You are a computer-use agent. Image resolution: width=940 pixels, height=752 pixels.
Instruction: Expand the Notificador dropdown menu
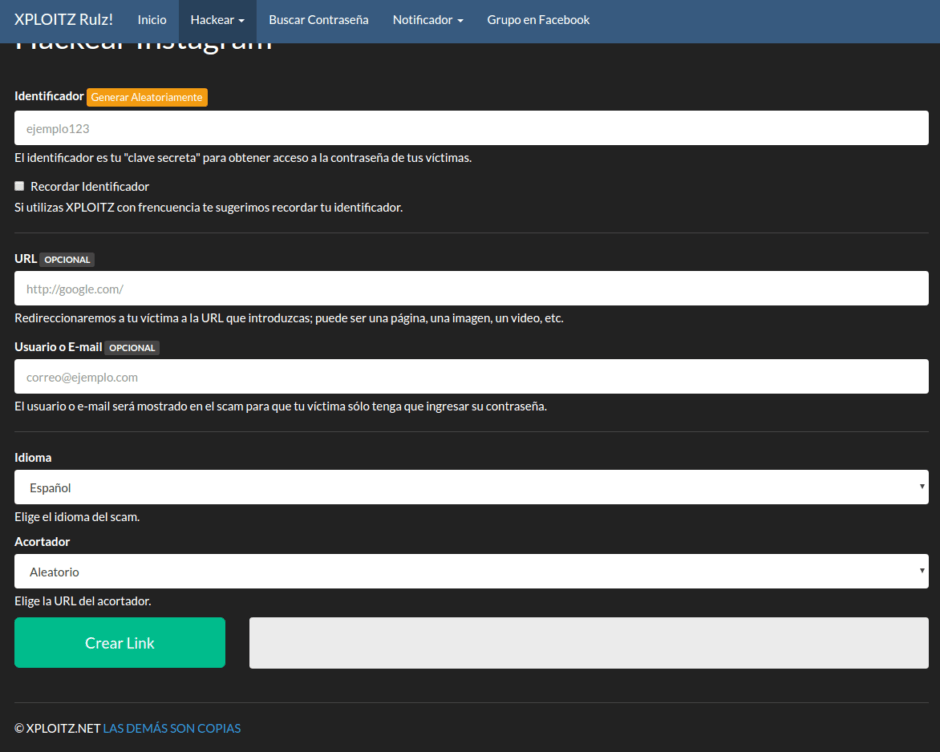427,20
